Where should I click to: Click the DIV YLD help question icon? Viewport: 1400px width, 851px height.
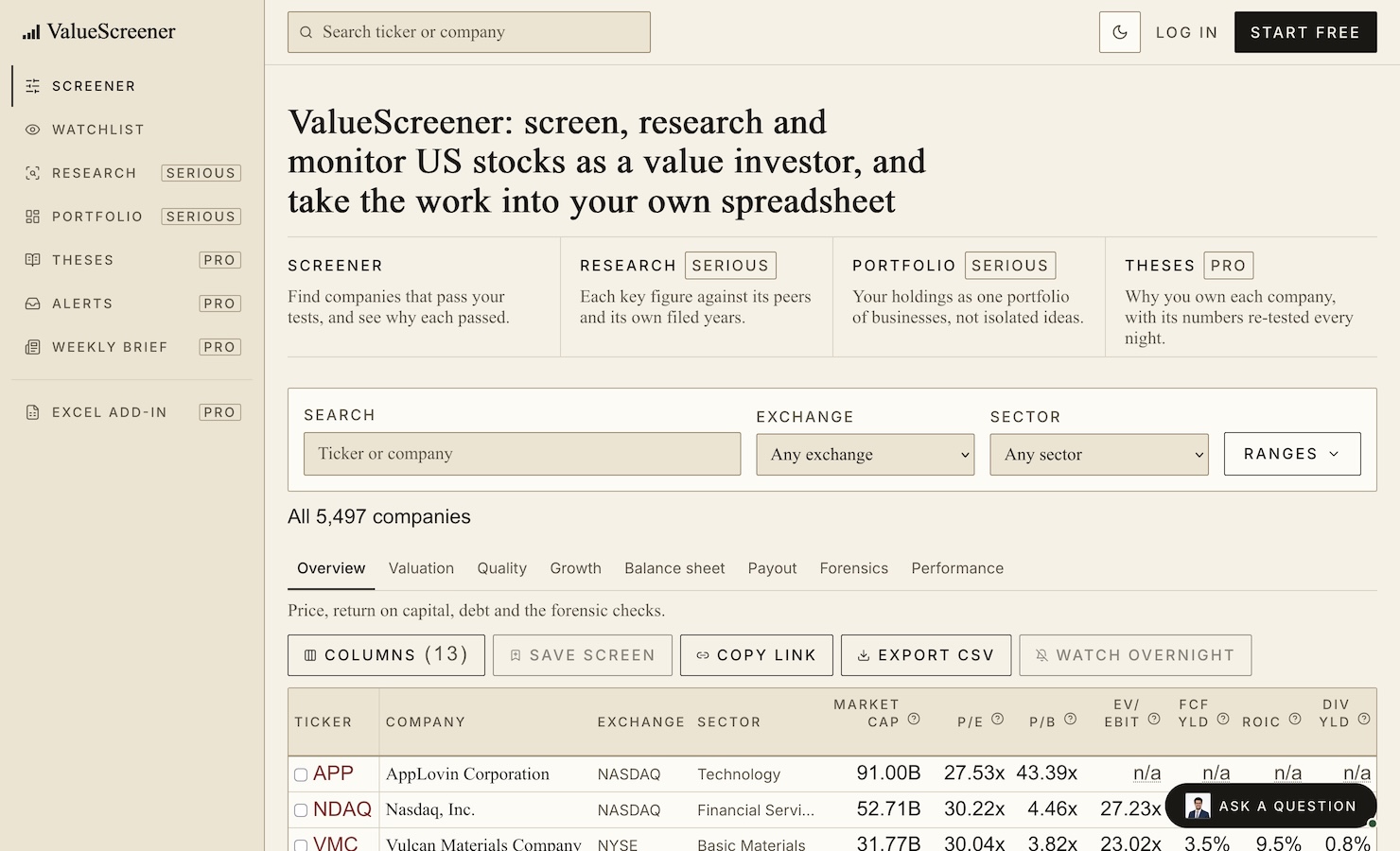point(1364,719)
